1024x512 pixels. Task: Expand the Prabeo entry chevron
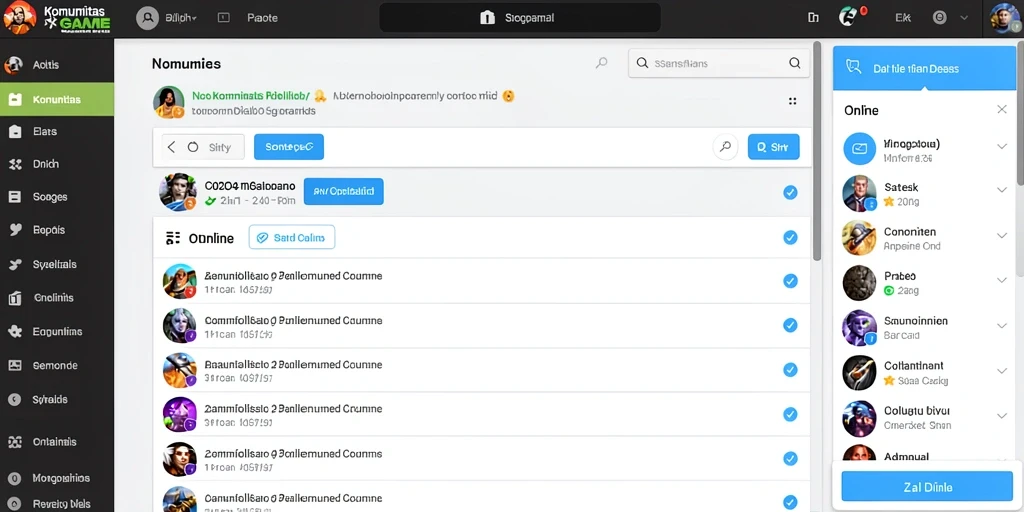pyautogui.click(x=1002, y=280)
